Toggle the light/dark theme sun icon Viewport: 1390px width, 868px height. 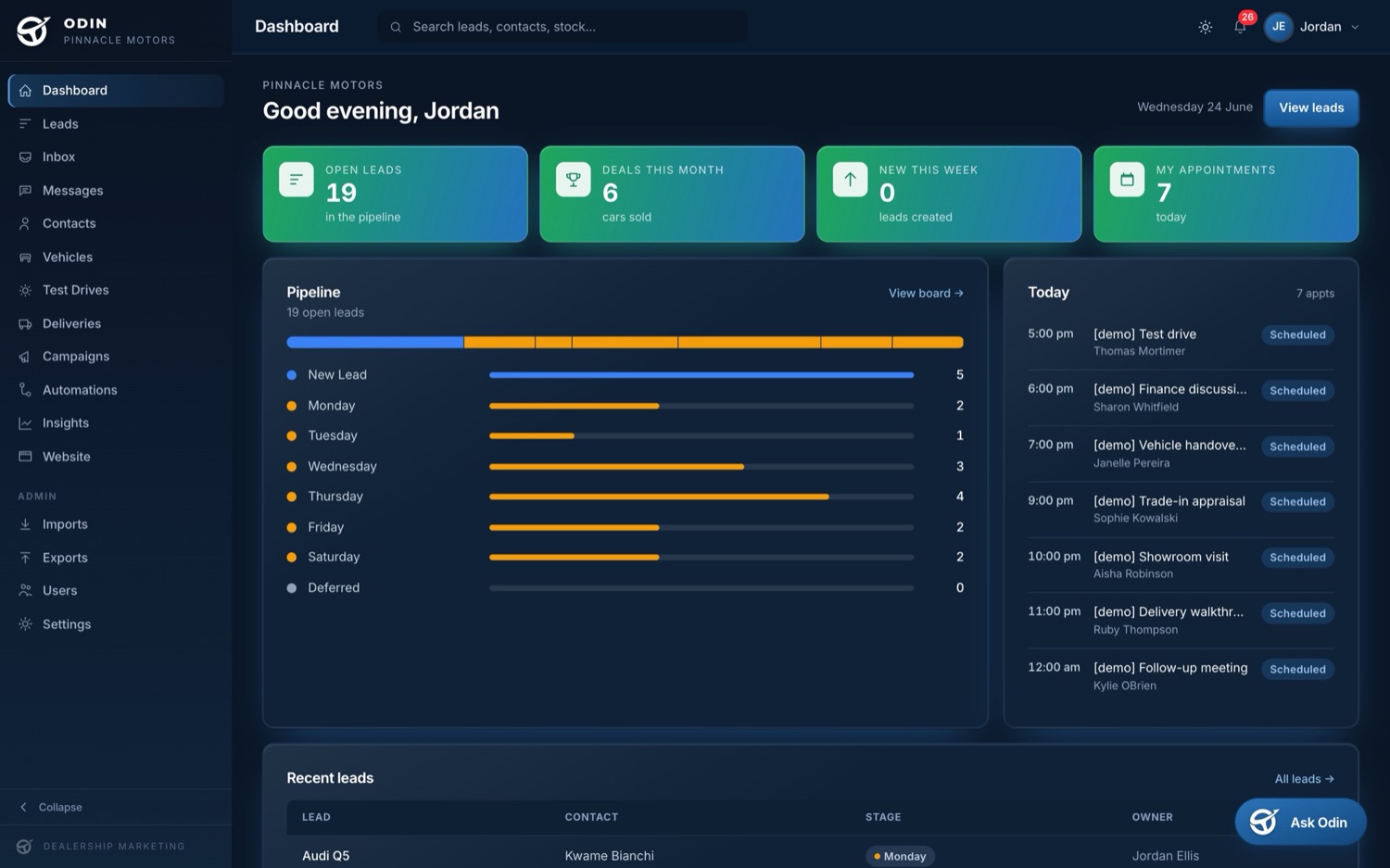pos(1205,27)
